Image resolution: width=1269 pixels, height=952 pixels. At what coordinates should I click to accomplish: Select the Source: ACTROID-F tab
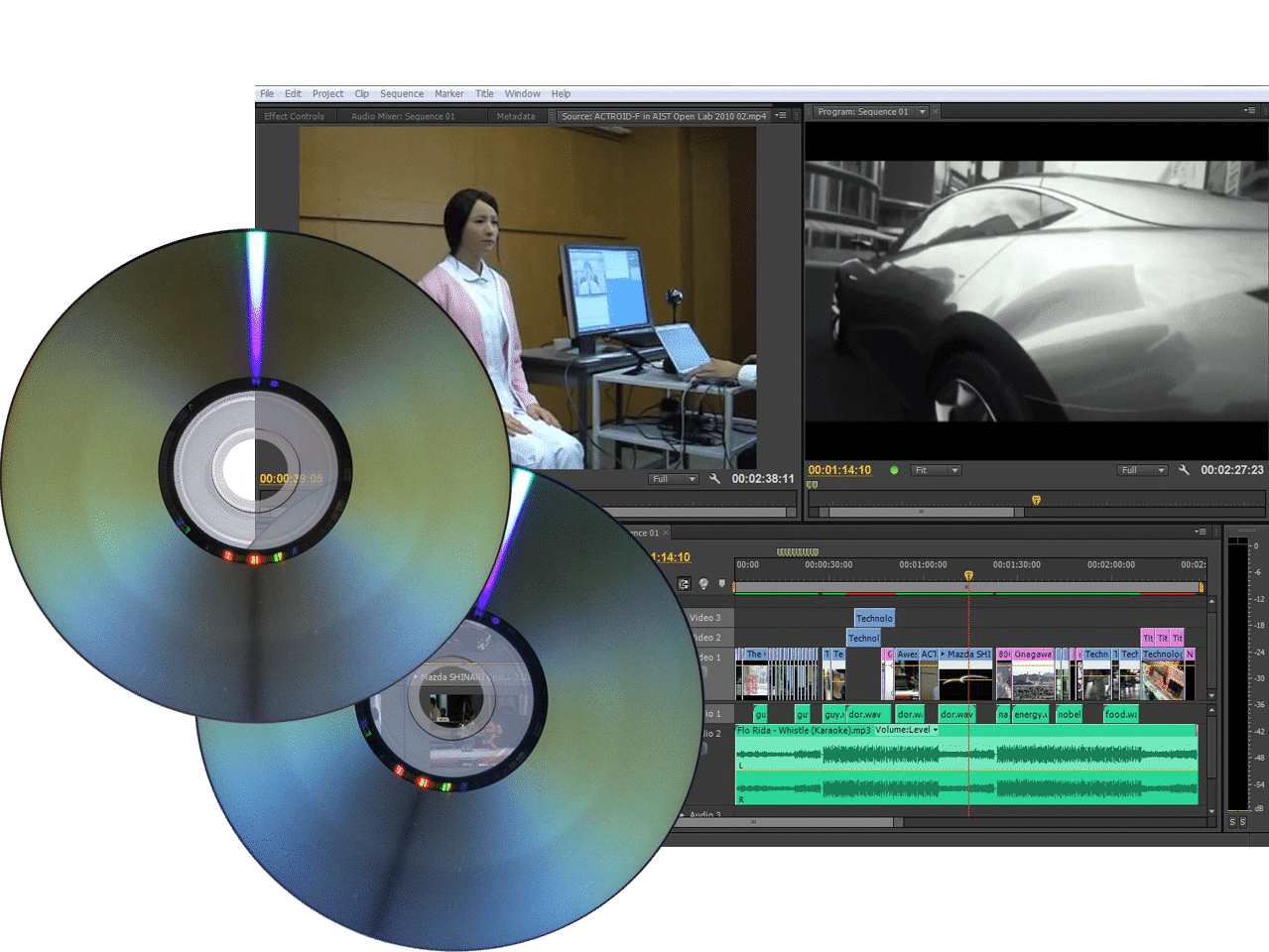tap(664, 116)
